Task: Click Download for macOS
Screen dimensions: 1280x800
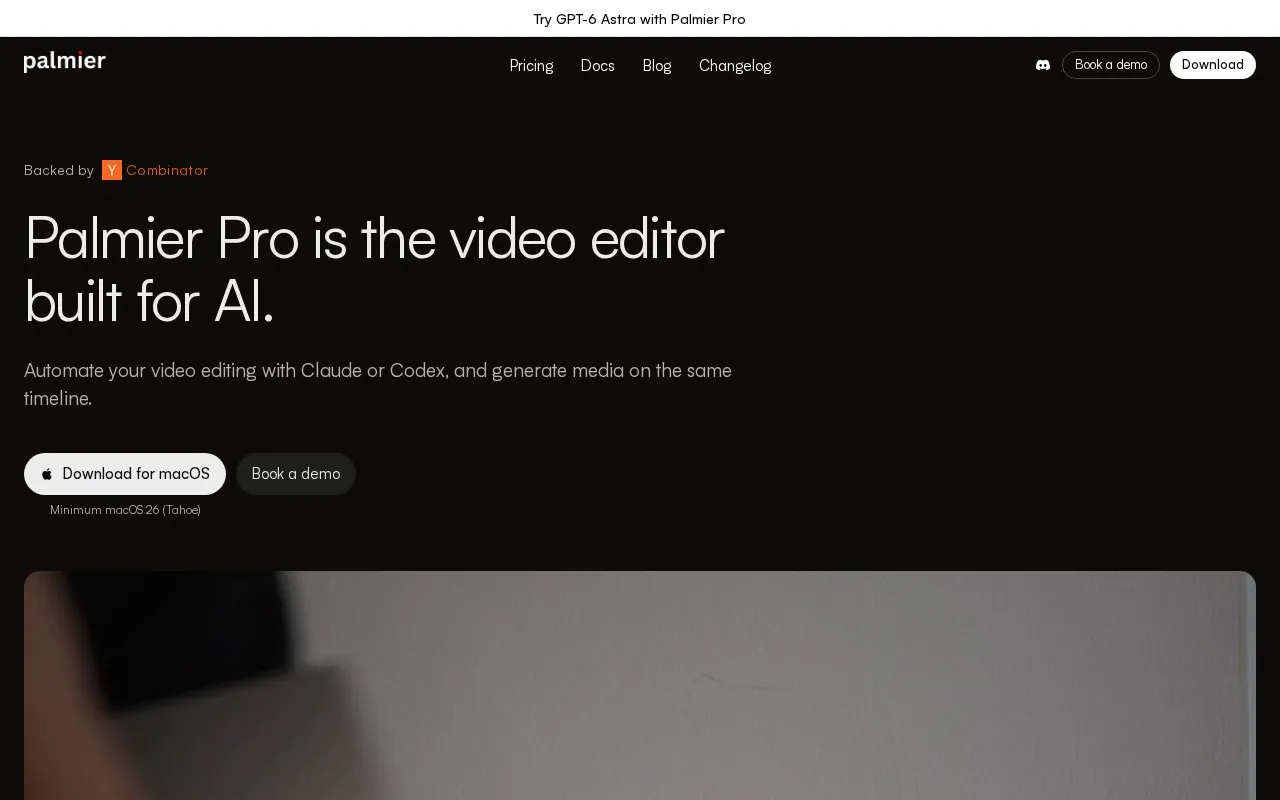Action: [x=125, y=474]
